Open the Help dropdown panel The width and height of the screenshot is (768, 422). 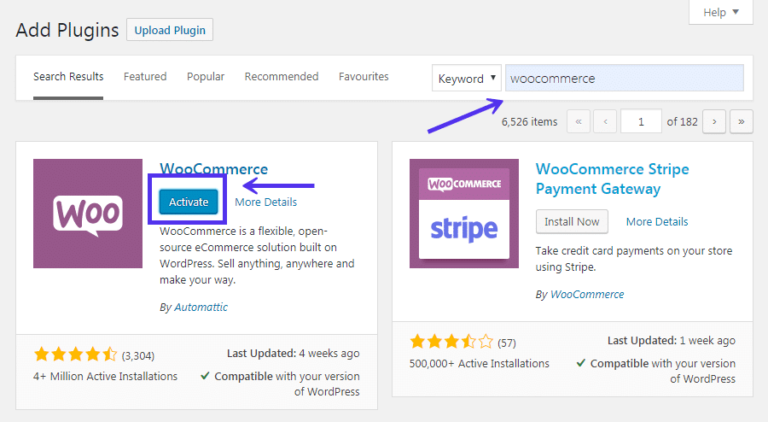click(720, 12)
